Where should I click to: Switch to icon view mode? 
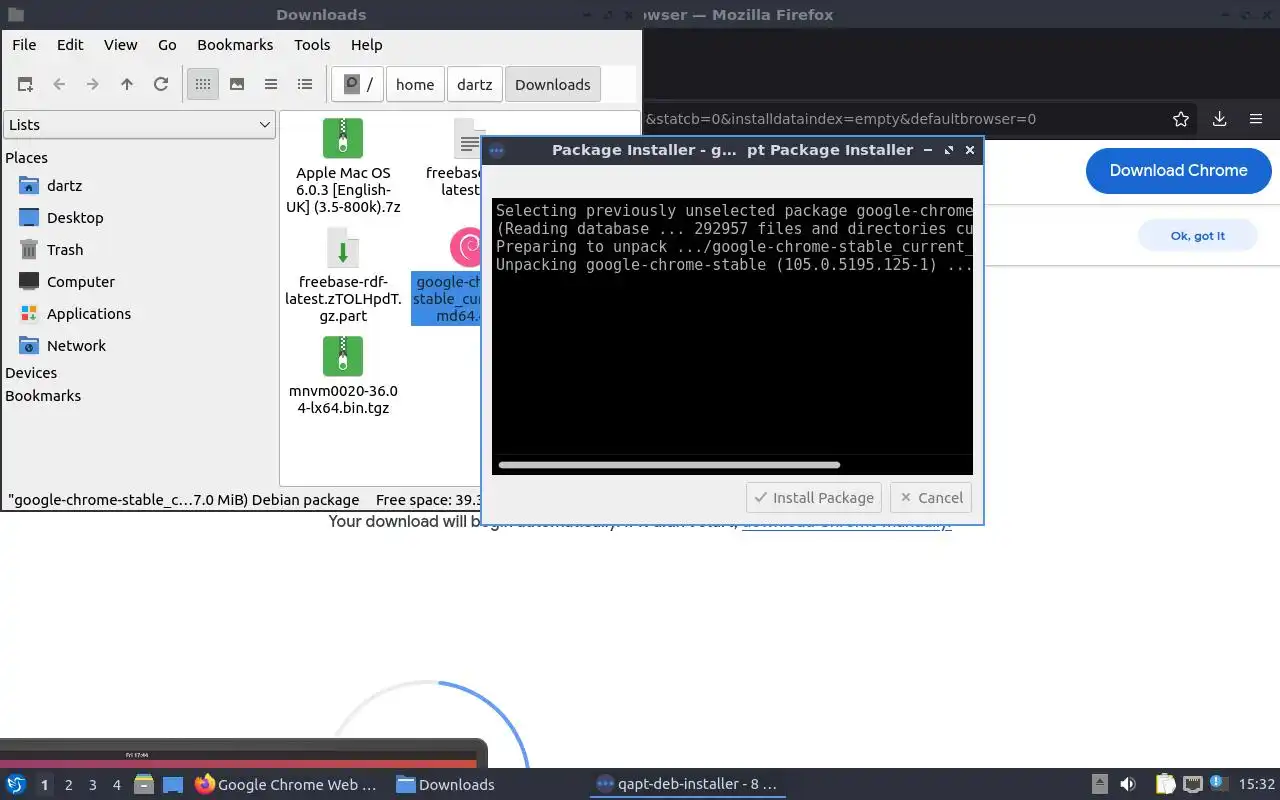[203, 85]
